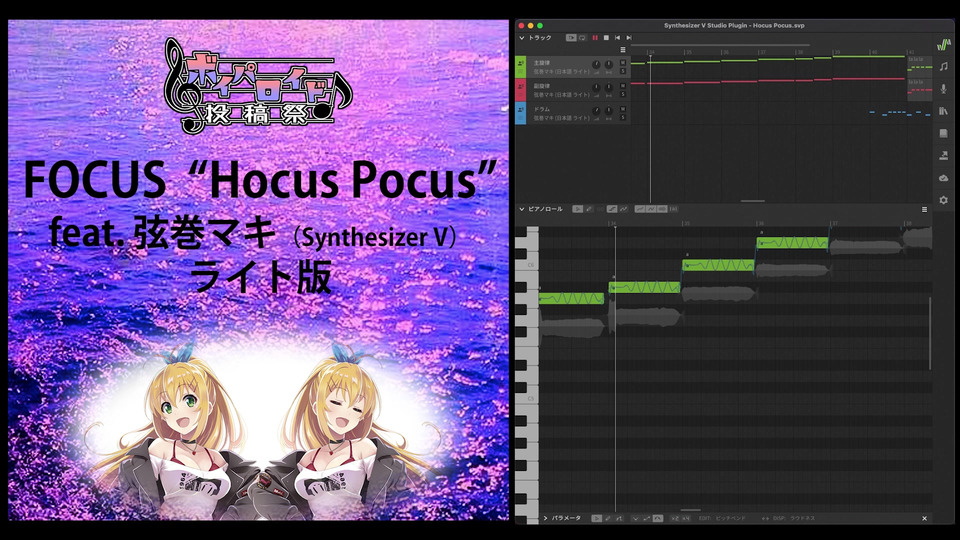Toggle auto-scroll playback follow icon in track toolbar
The width and height of the screenshot is (960, 540).
571,38
